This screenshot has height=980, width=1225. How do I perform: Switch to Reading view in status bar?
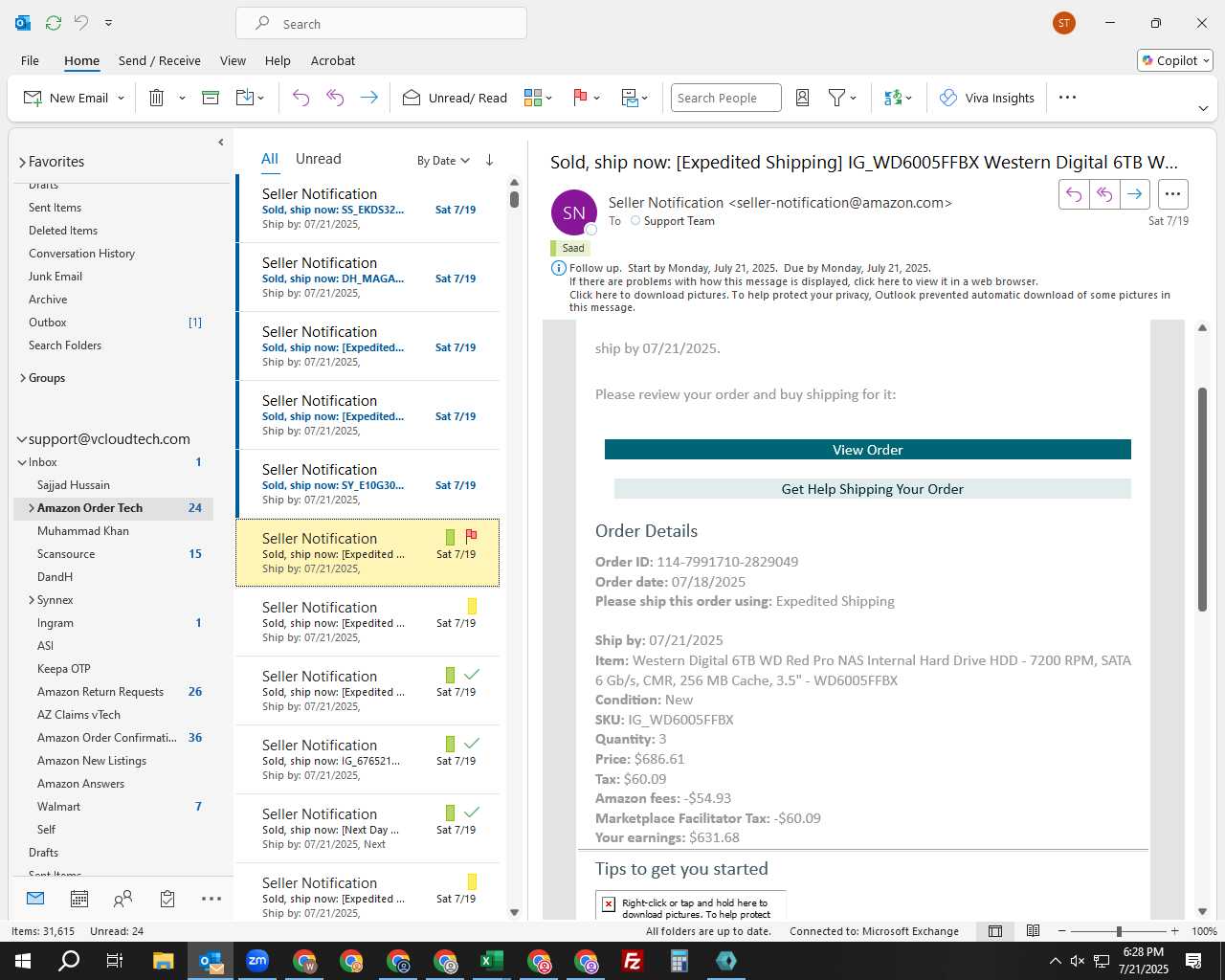tap(1033, 931)
